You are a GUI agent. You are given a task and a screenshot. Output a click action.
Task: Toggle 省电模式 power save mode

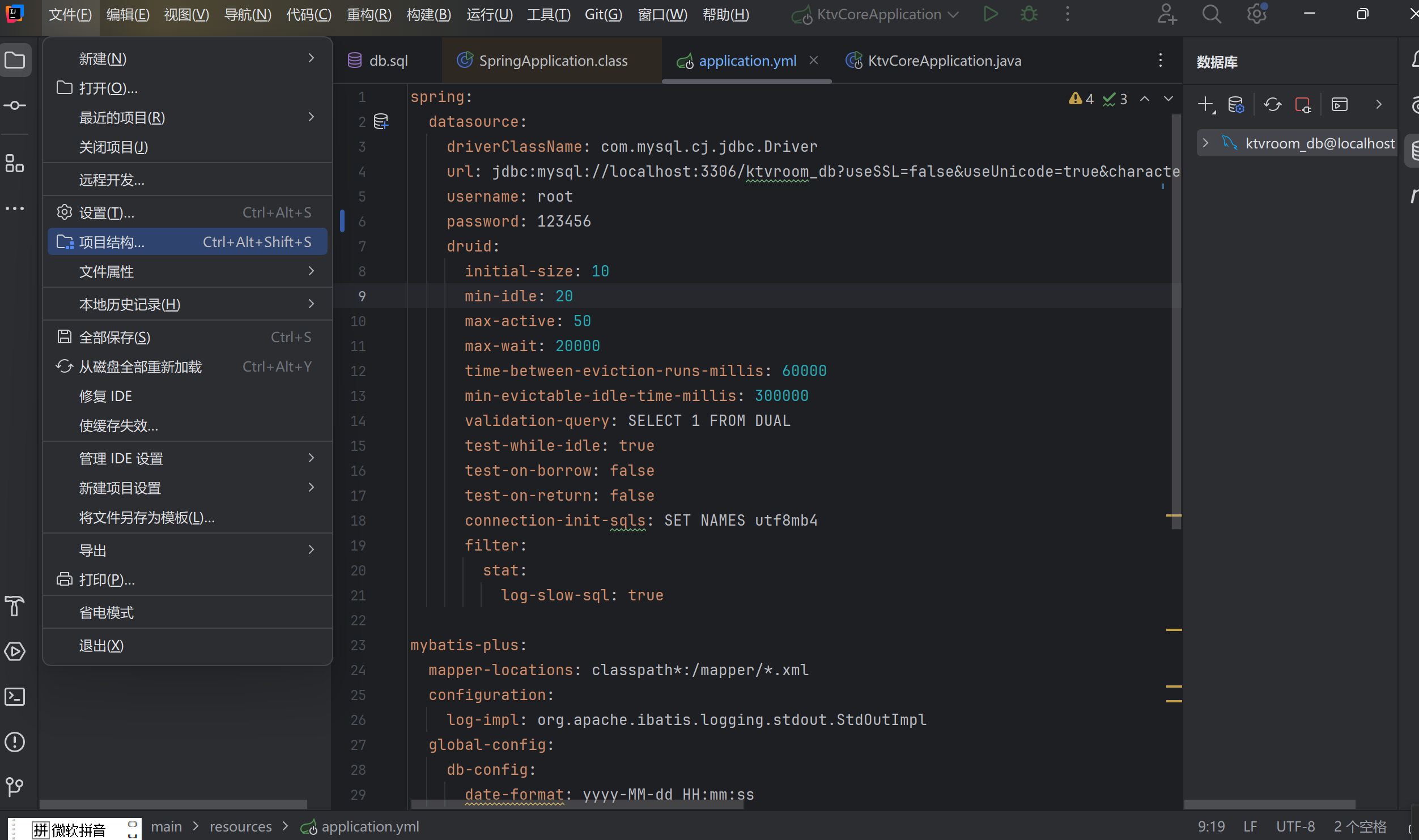[x=107, y=613]
